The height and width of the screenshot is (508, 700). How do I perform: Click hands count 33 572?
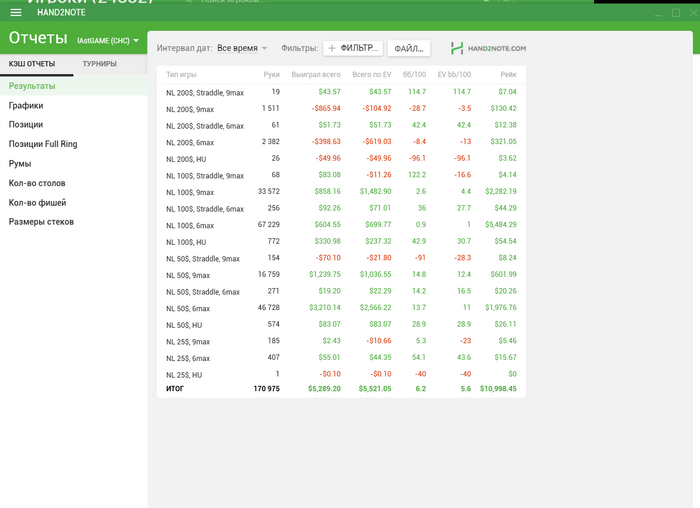(x=269, y=192)
